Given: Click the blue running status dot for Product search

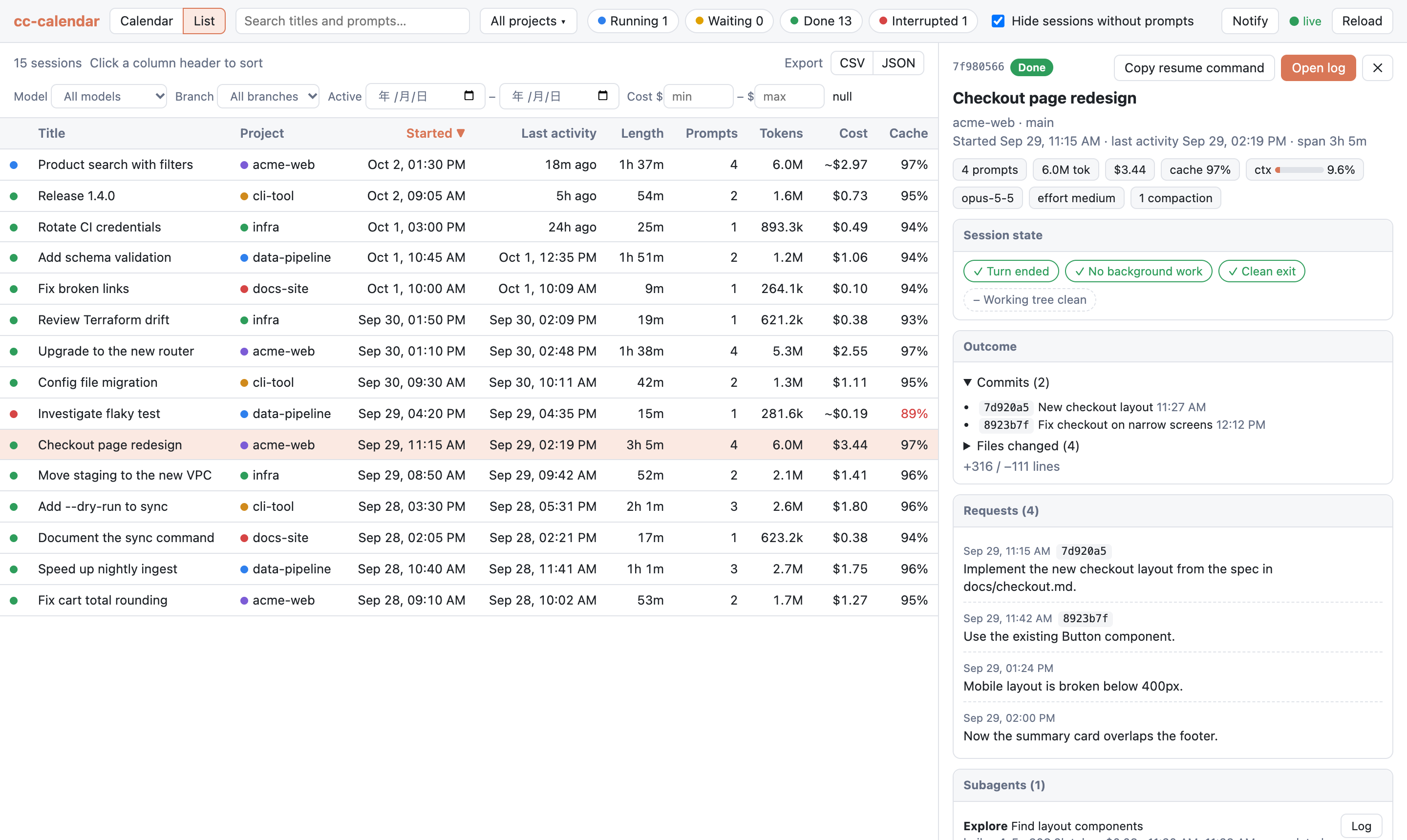Looking at the screenshot, I should (14, 165).
